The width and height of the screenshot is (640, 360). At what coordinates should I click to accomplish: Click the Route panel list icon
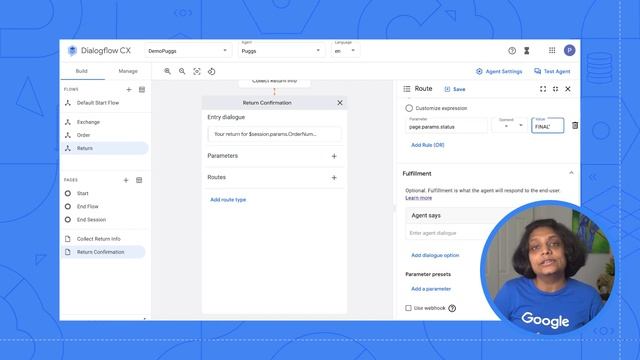(x=407, y=89)
